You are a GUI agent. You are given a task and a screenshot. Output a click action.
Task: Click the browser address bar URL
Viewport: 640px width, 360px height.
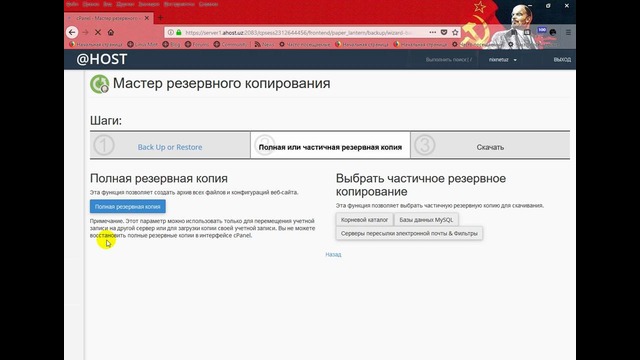[298, 32]
